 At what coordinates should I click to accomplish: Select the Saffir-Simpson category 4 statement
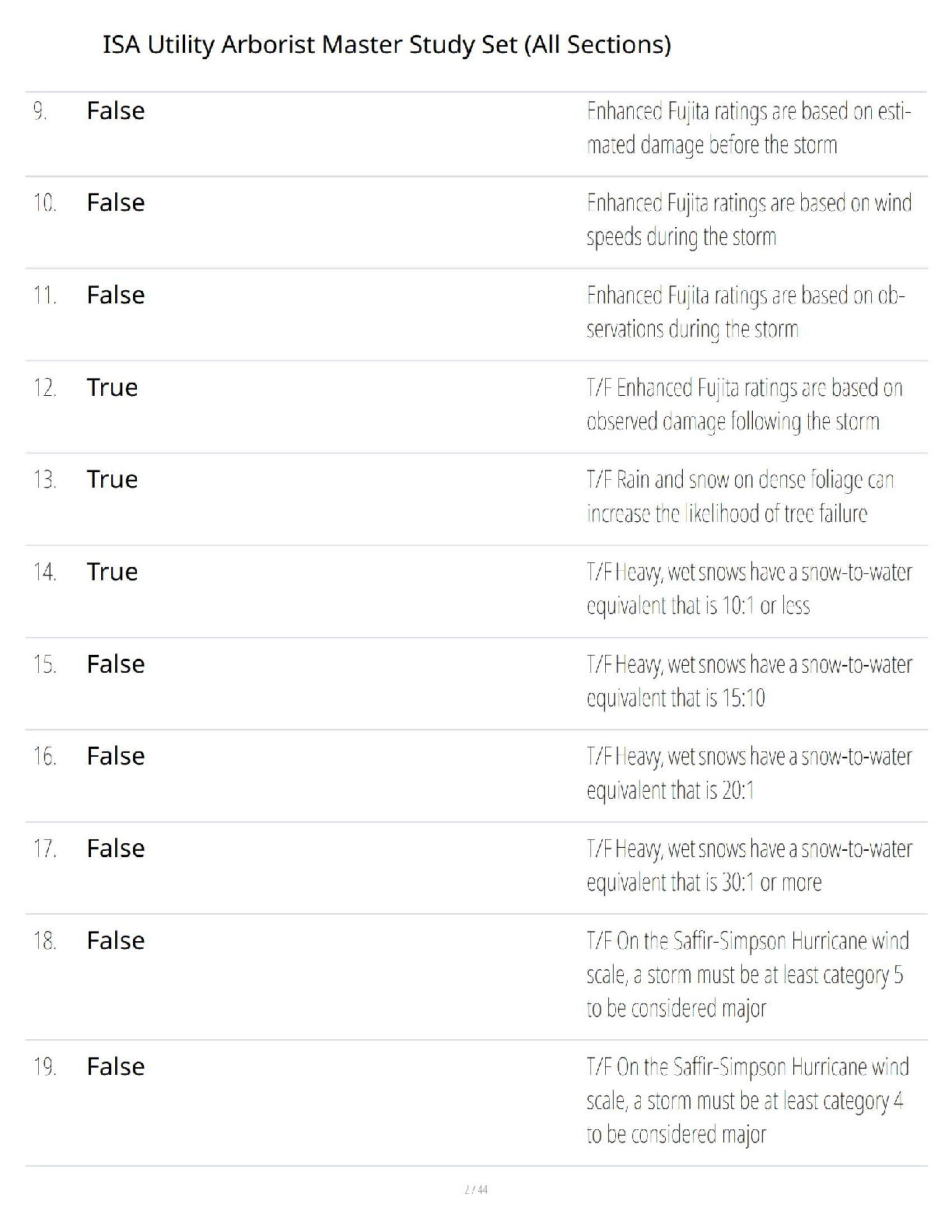coord(747,1101)
